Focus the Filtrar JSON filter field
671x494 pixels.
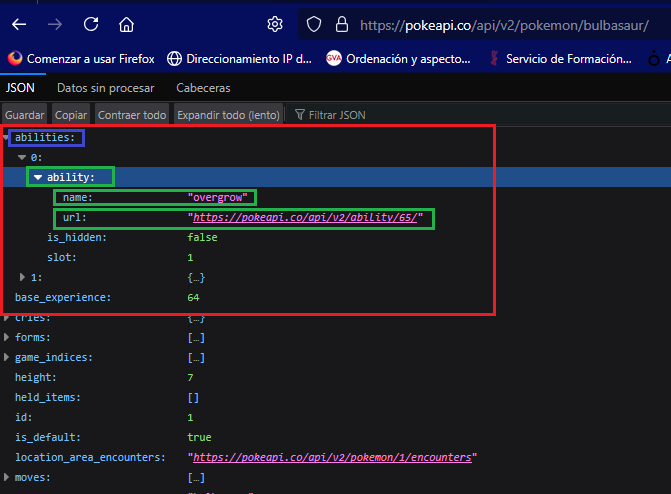pos(337,115)
